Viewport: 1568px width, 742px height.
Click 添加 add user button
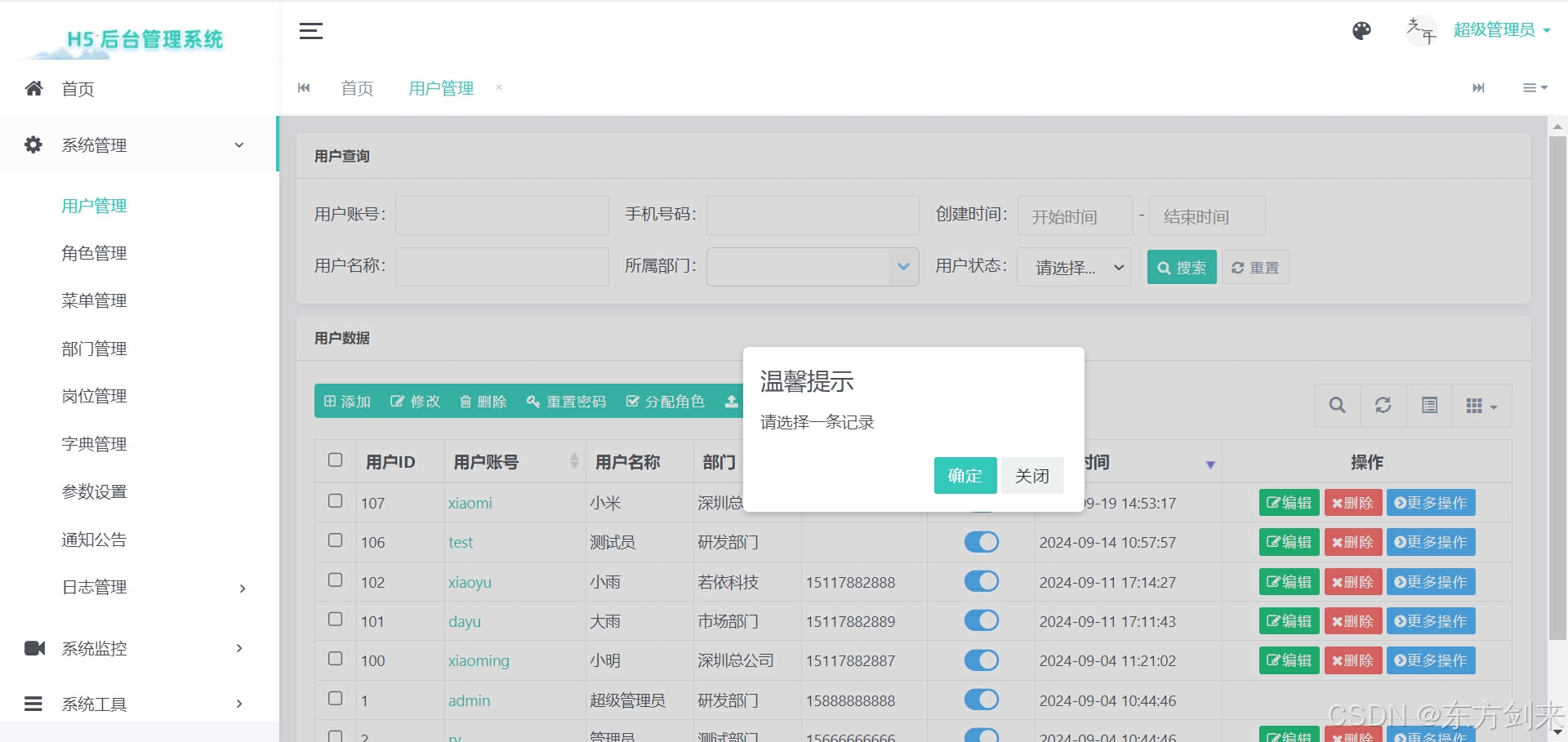pyautogui.click(x=347, y=401)
